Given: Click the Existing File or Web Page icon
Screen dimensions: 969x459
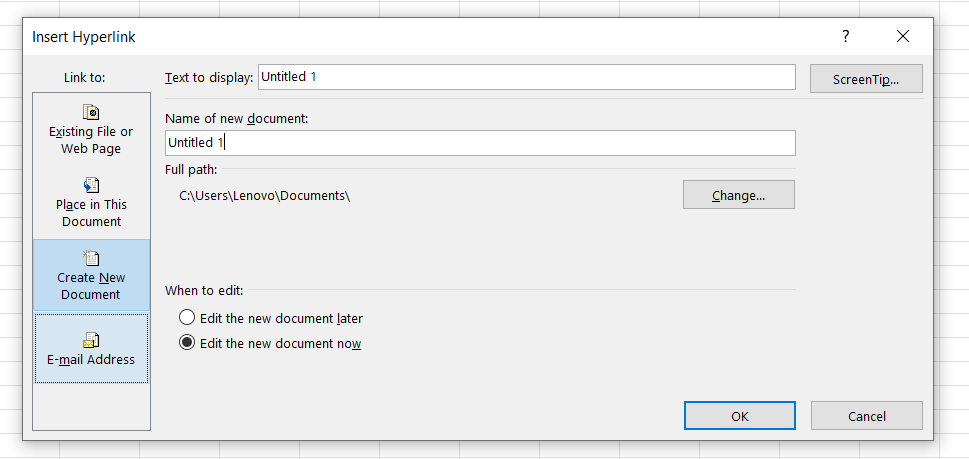Looking at the screenshot, I should (91, 112).
